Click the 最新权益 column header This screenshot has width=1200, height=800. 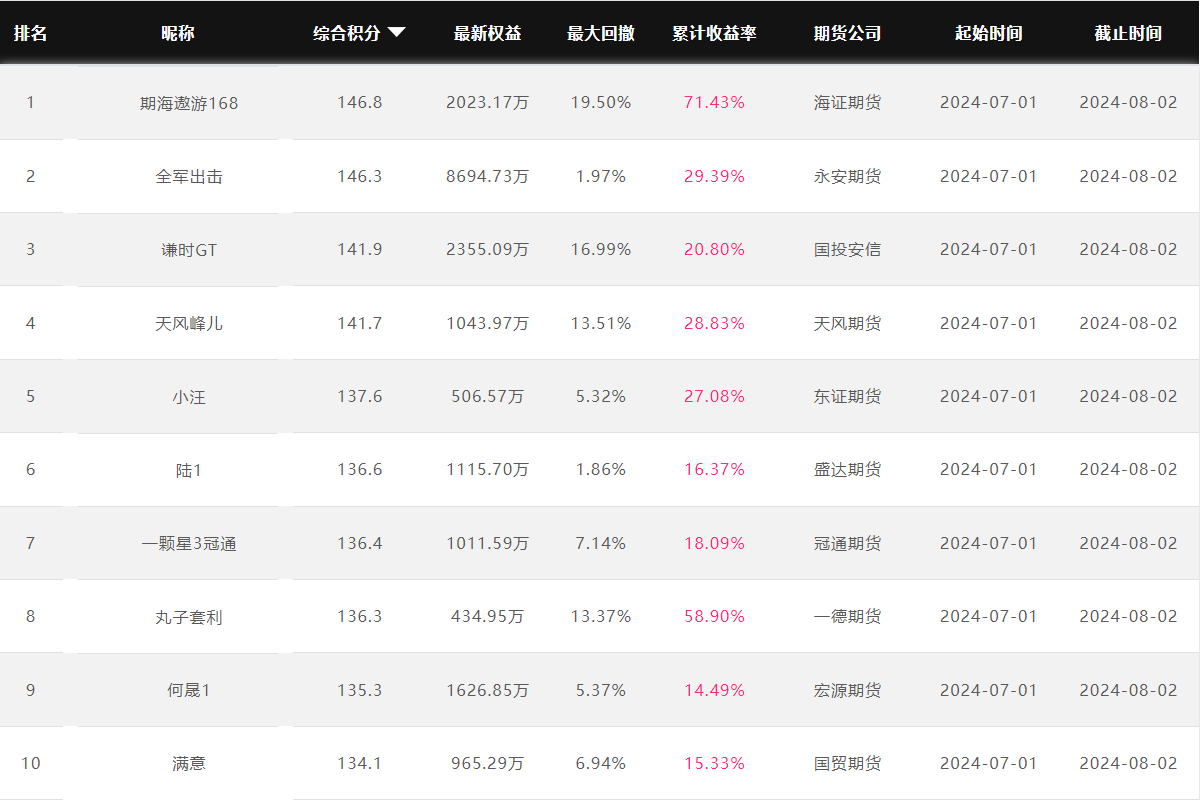click(x=487, y=33)
